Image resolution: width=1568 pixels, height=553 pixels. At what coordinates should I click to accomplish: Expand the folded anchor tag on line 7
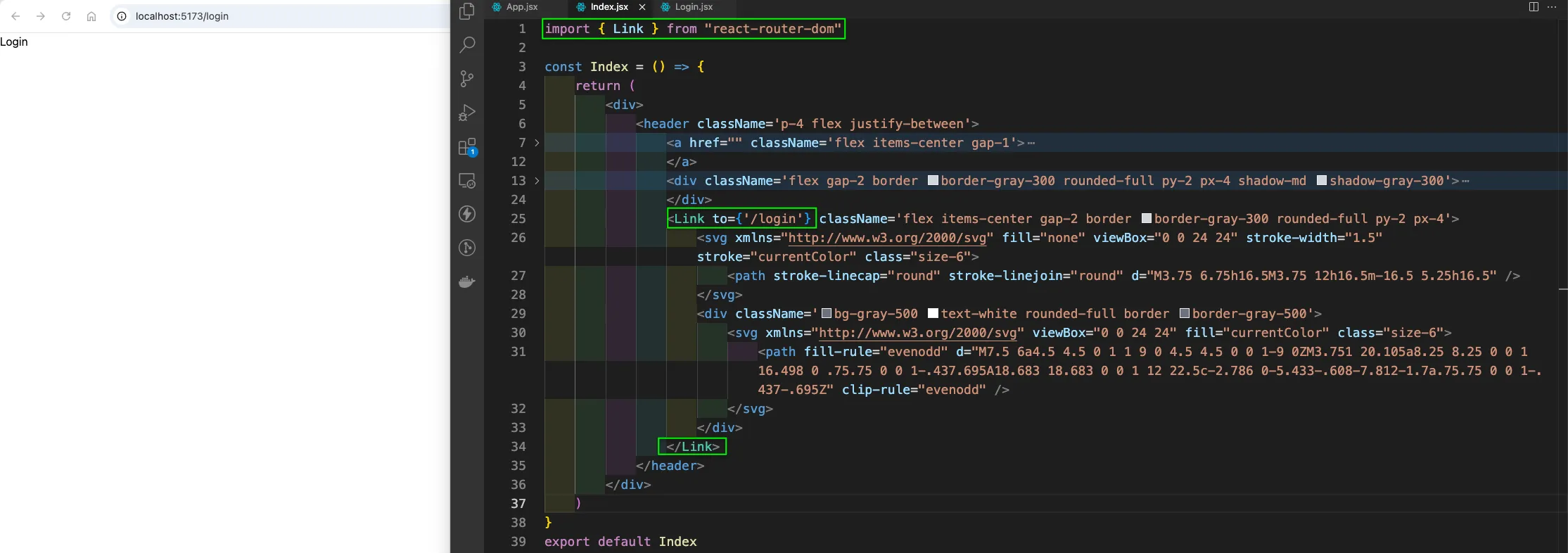[537, 143]
